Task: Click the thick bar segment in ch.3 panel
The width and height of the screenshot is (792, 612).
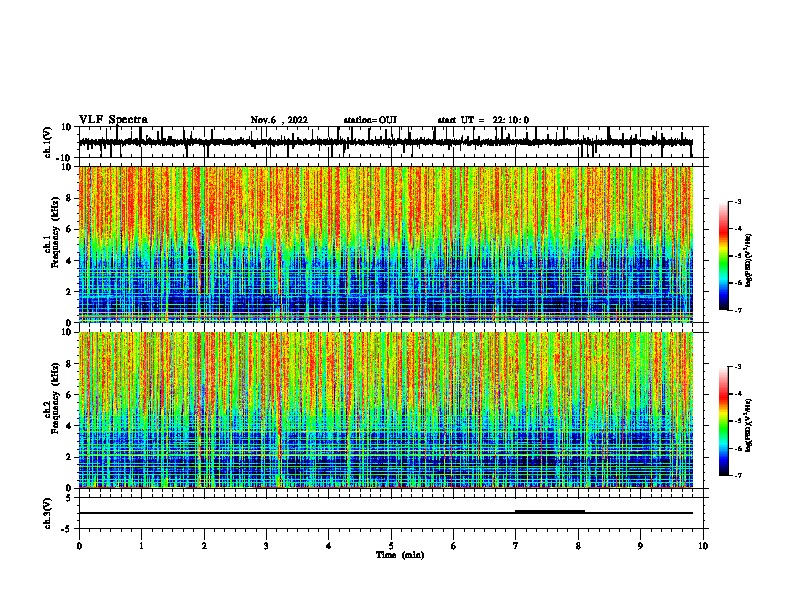Action: tap(550, 512)
